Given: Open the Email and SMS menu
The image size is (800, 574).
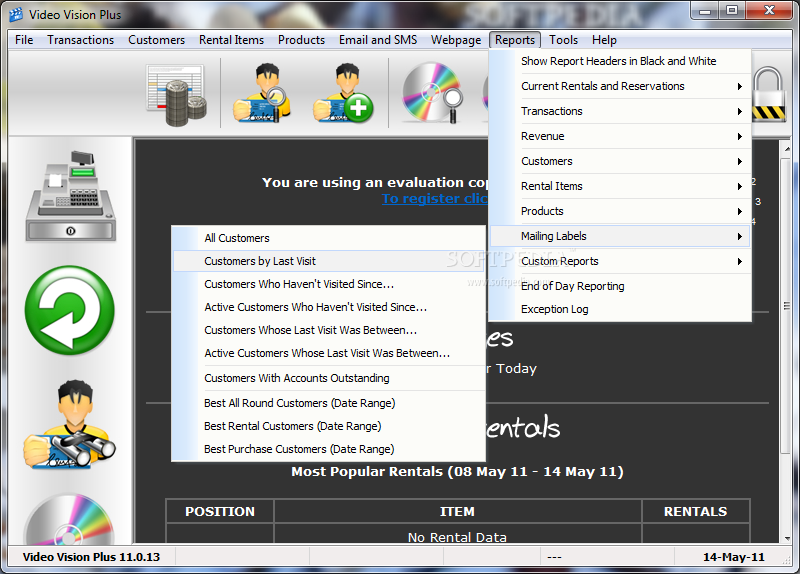Looking at the screenshot, I should [378, 40].
